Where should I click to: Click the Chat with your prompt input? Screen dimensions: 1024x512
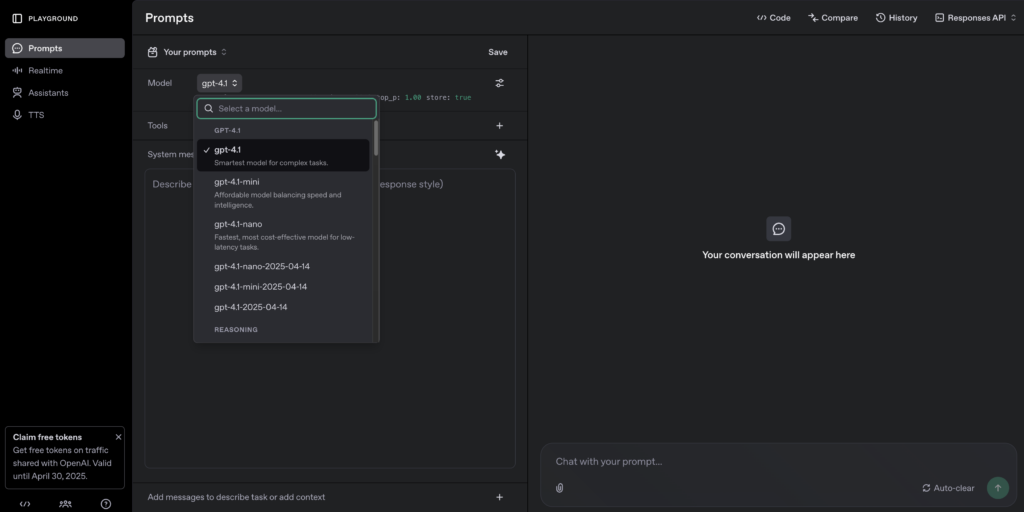click(x=778, y=462)
